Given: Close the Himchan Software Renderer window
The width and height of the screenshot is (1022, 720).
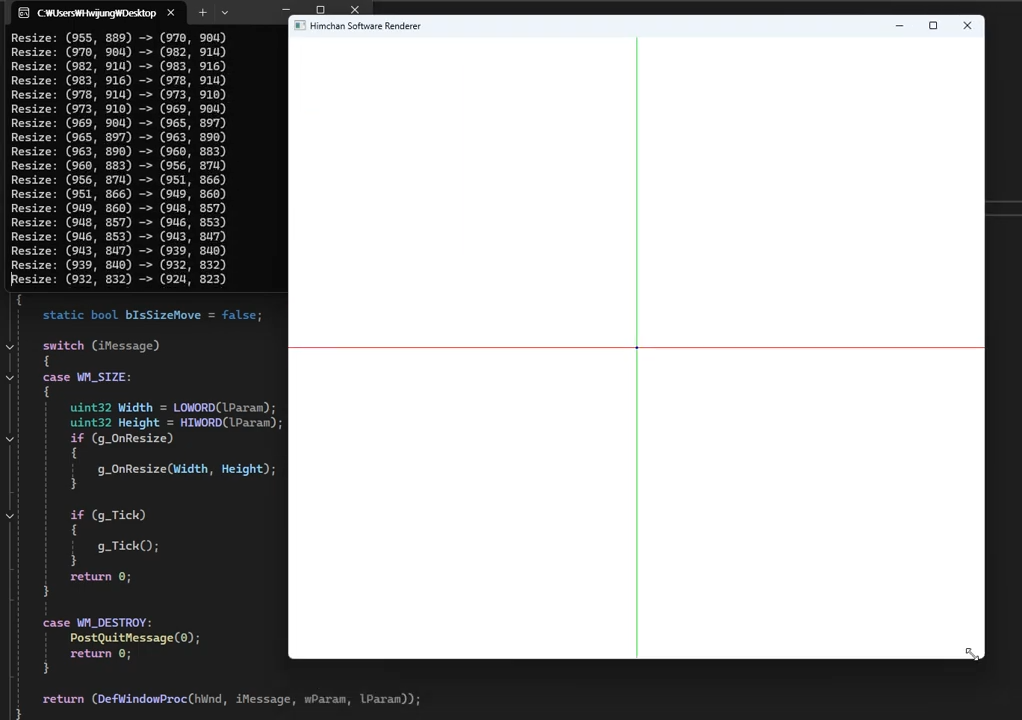Looking at the screenshot, I should pos(967,26).
